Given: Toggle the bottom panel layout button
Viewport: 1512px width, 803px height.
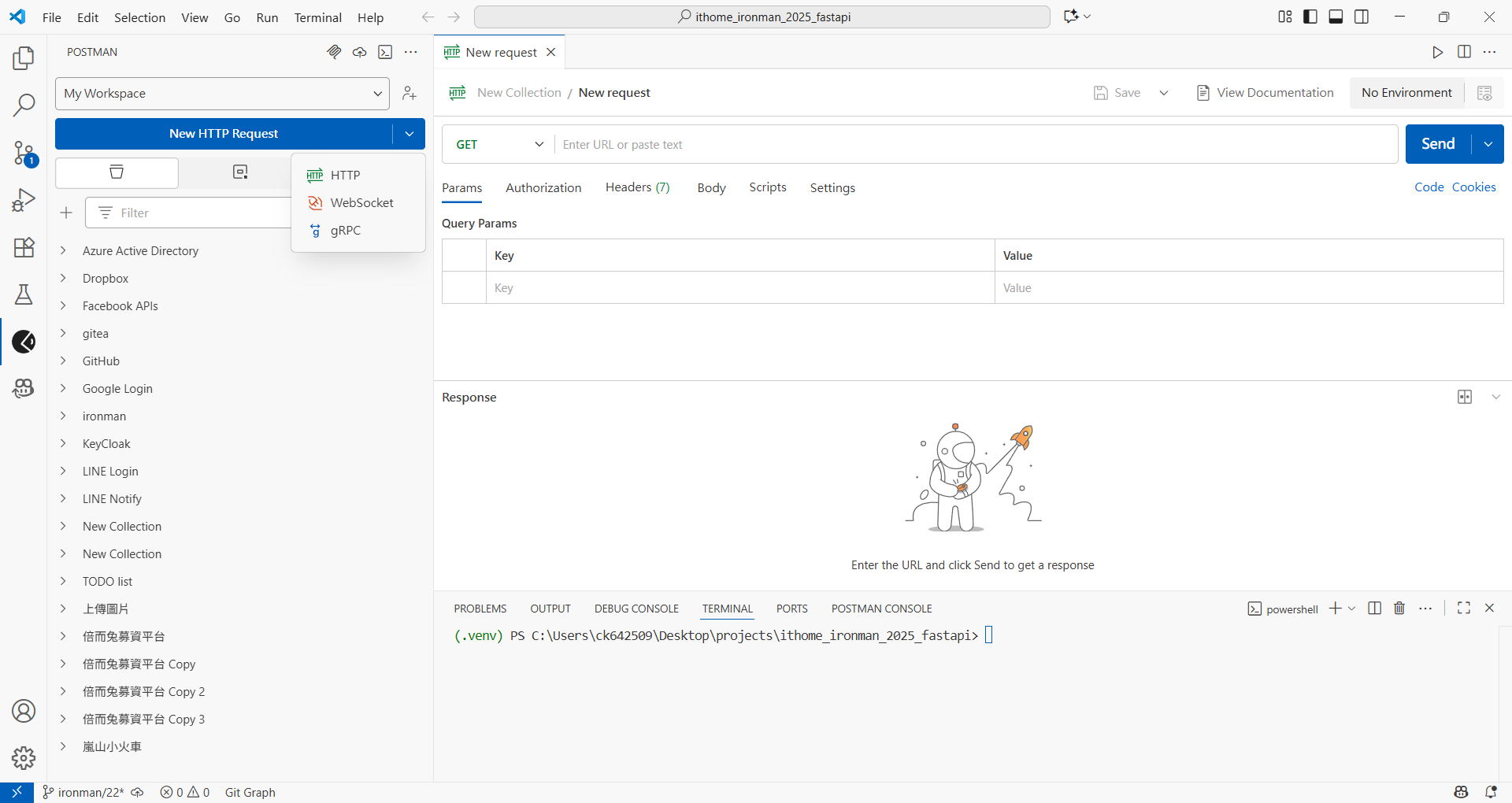Looking at the screenshot, I should (x=1336, y=17).
